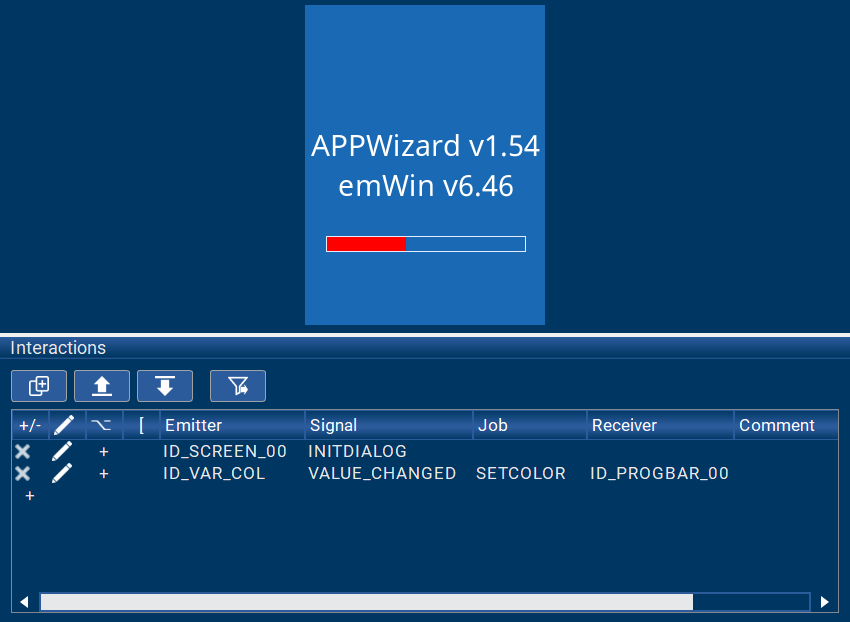Add a new interaction row

coord(30,496)
